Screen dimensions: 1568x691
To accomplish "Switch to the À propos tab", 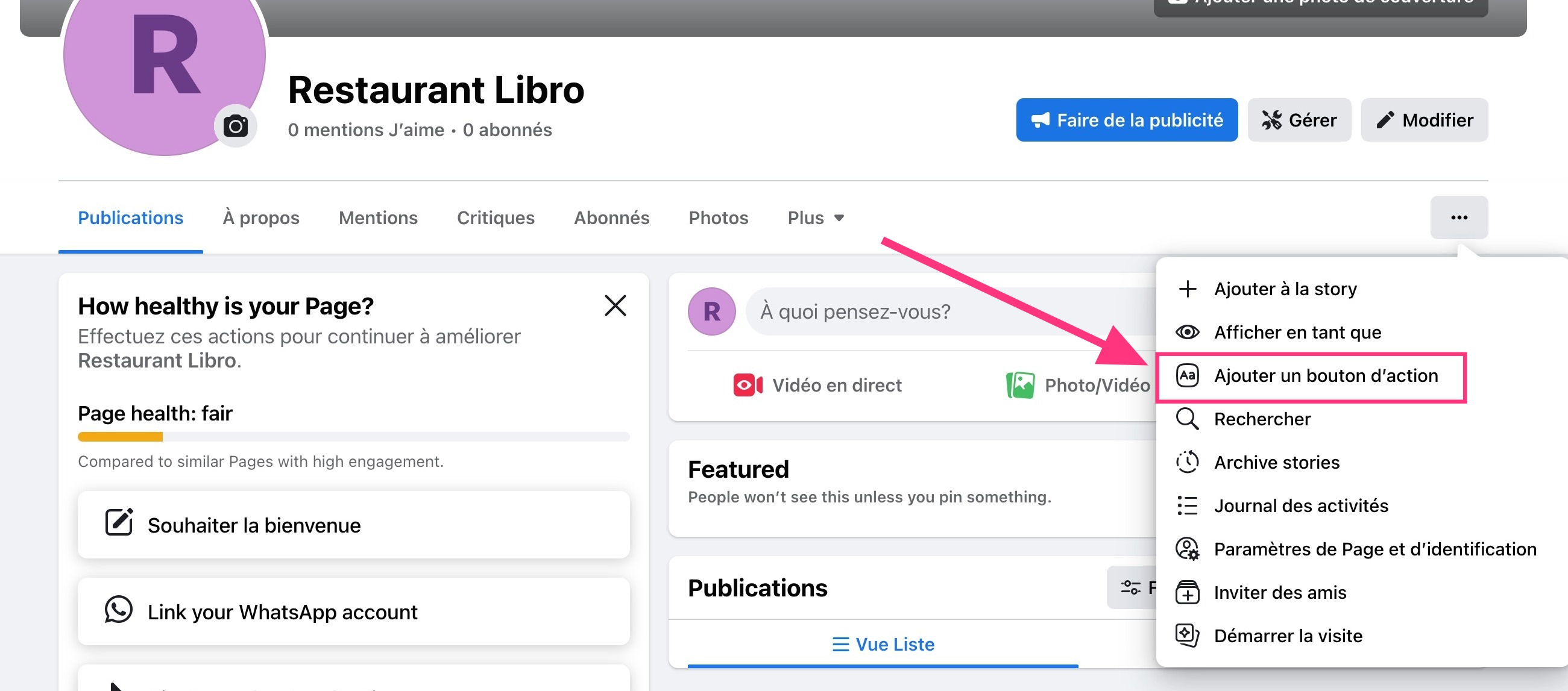I will 260,217.
